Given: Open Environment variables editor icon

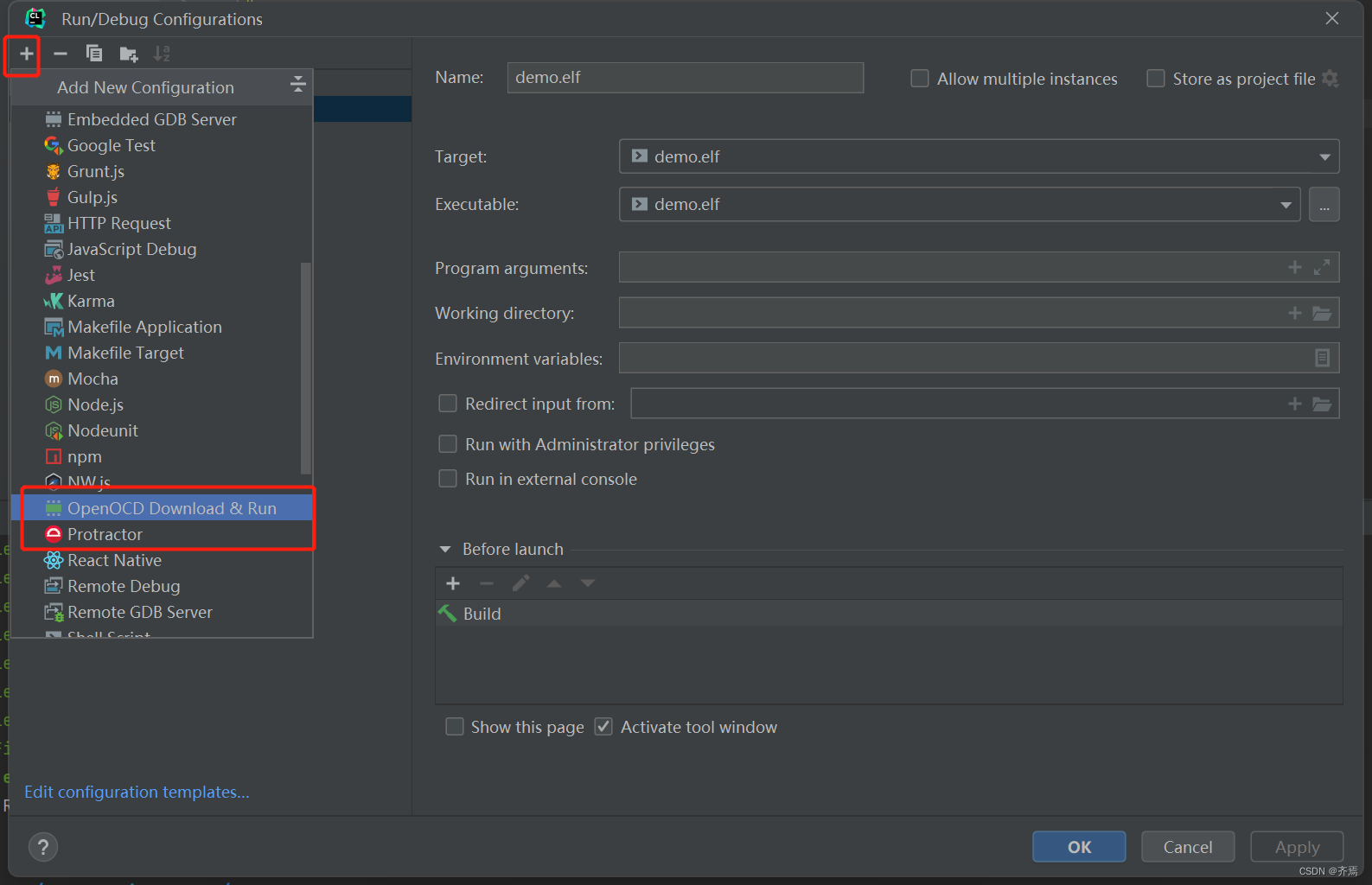Looking at the screenshot, I should 1322,358.
